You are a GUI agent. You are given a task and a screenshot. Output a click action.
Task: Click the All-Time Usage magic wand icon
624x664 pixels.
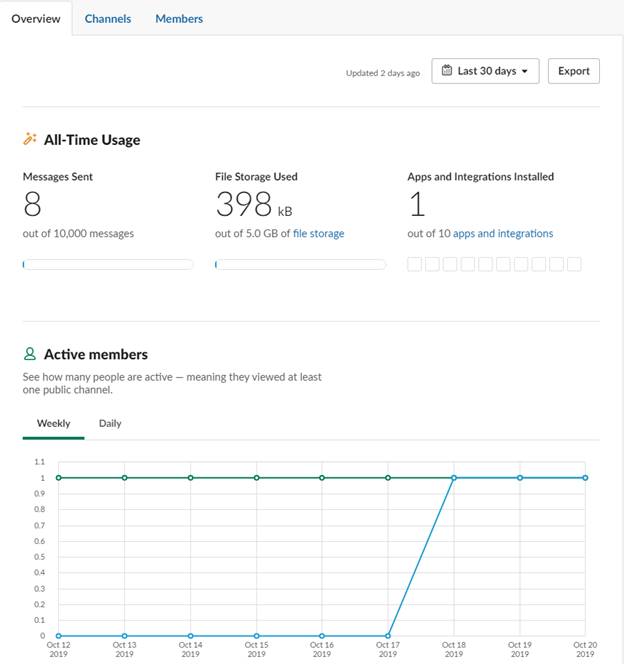[30, 139]
